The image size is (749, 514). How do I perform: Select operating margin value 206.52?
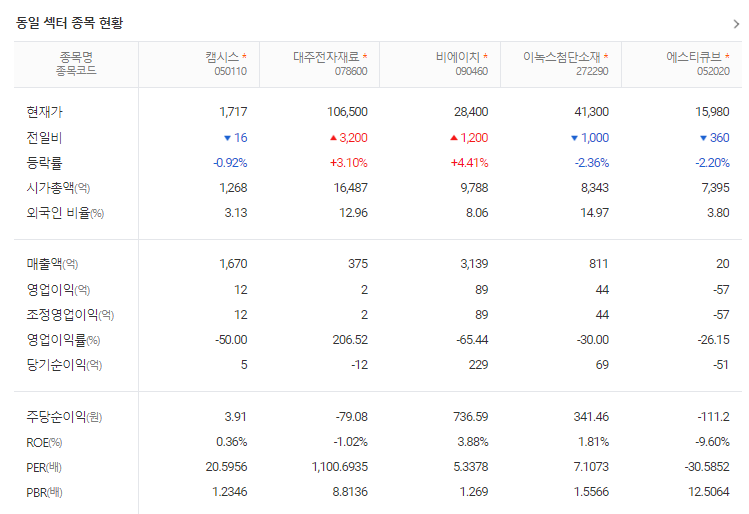350,340
